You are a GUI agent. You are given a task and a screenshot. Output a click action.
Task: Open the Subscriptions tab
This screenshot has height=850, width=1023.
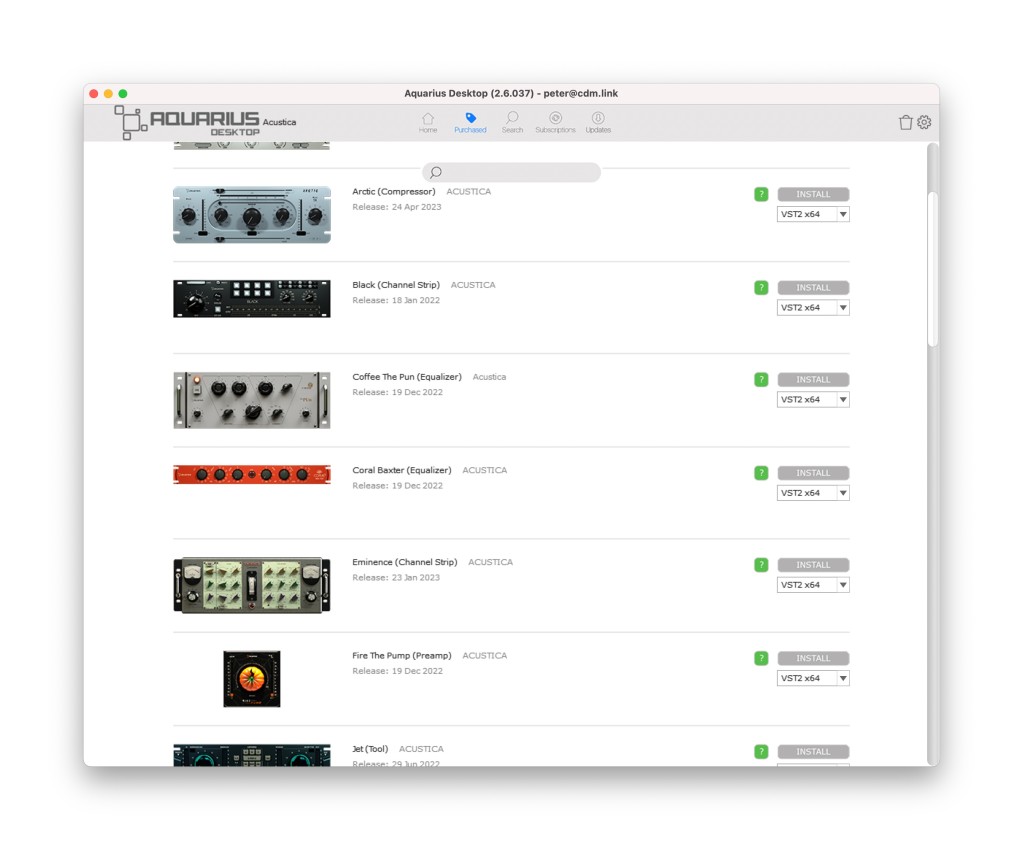pyautogui.click(x=555, y=123)
